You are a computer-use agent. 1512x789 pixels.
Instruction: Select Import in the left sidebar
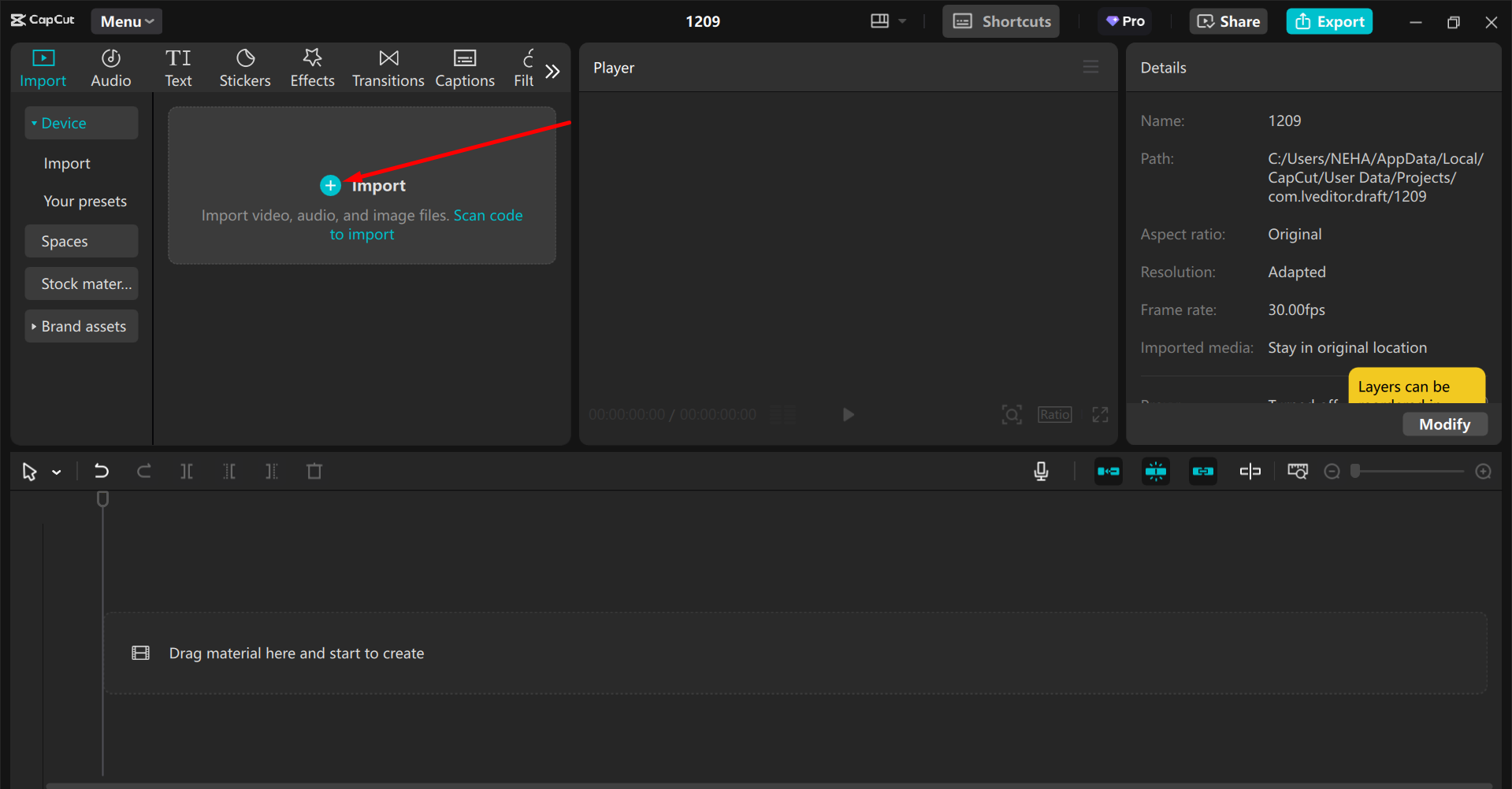tap(67, 163)
